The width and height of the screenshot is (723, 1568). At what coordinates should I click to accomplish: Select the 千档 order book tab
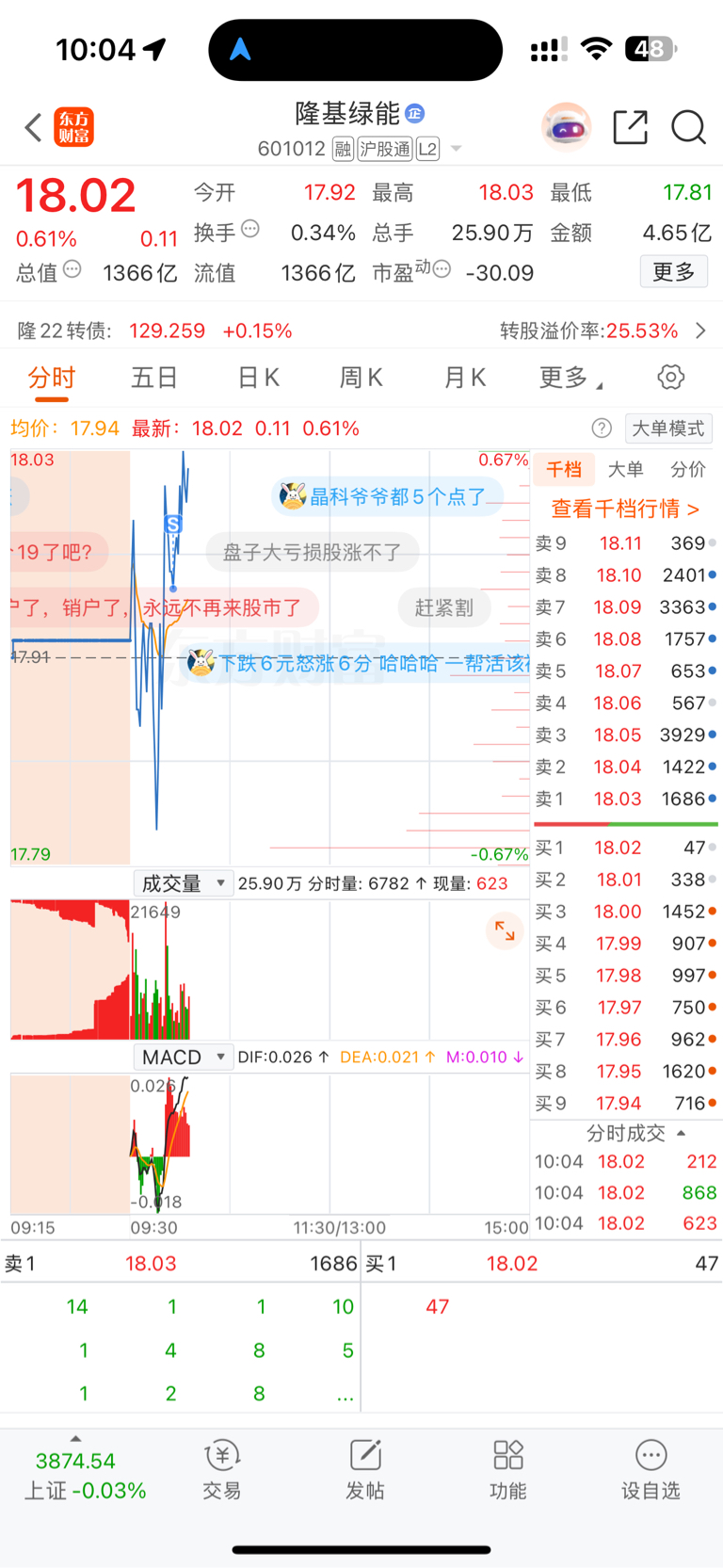[x=565, y=469]
